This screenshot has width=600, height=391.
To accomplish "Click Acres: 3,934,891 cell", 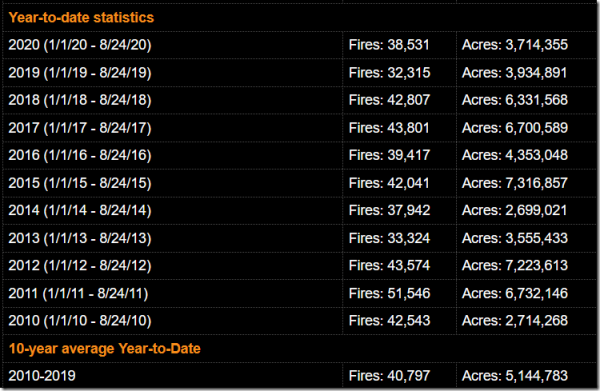I will [x=514, y=73].
